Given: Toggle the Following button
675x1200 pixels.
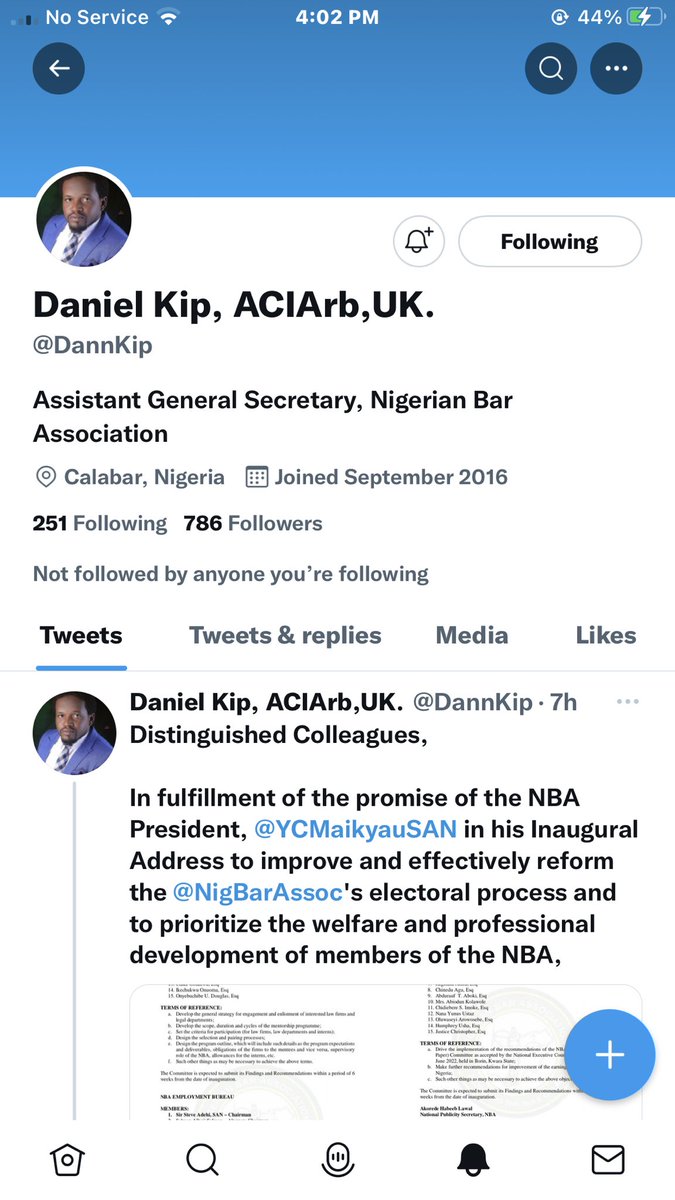Looking at the screenshot, I should click(x=550, y=242).
